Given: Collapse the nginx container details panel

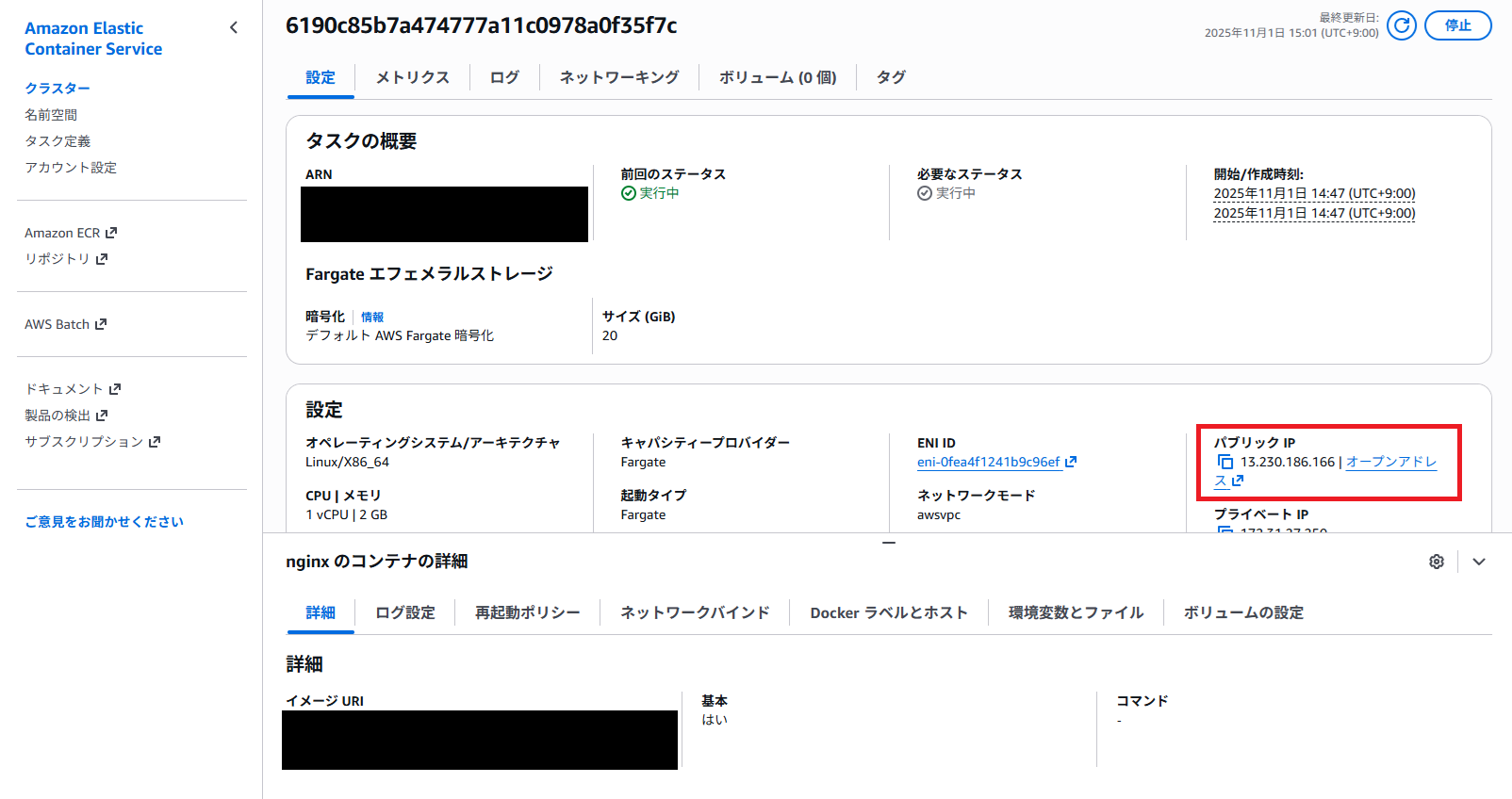Looking at the screenshot, I should pyautogui.click(x=1479, y=562).
